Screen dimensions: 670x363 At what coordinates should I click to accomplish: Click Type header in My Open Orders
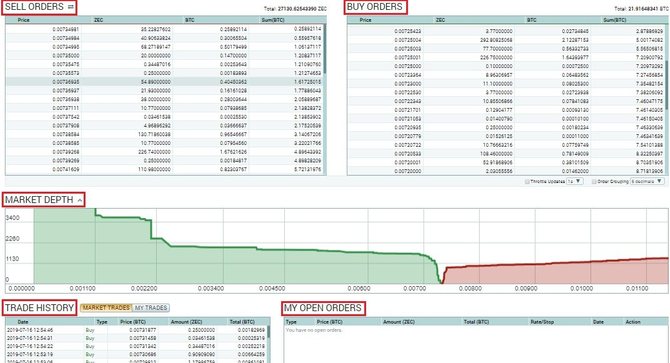(291, 322)
